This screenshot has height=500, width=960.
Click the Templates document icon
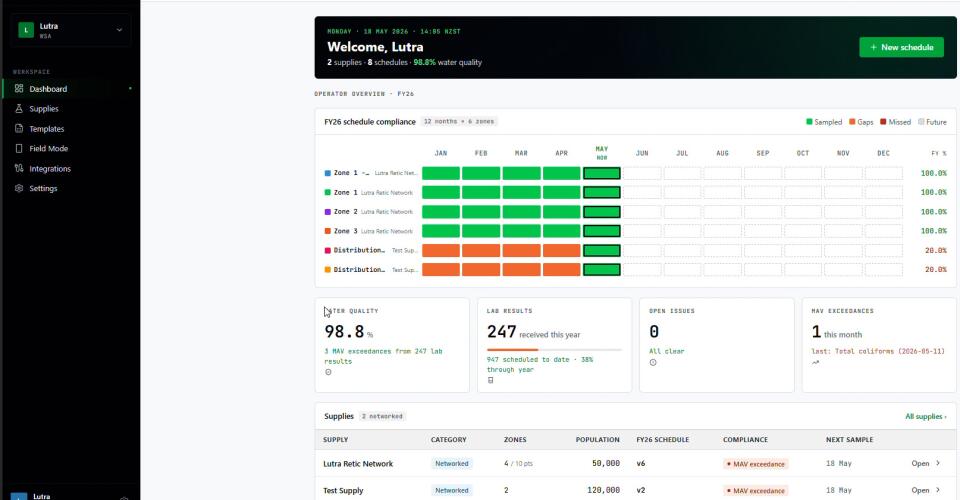[x=19, y=129]
